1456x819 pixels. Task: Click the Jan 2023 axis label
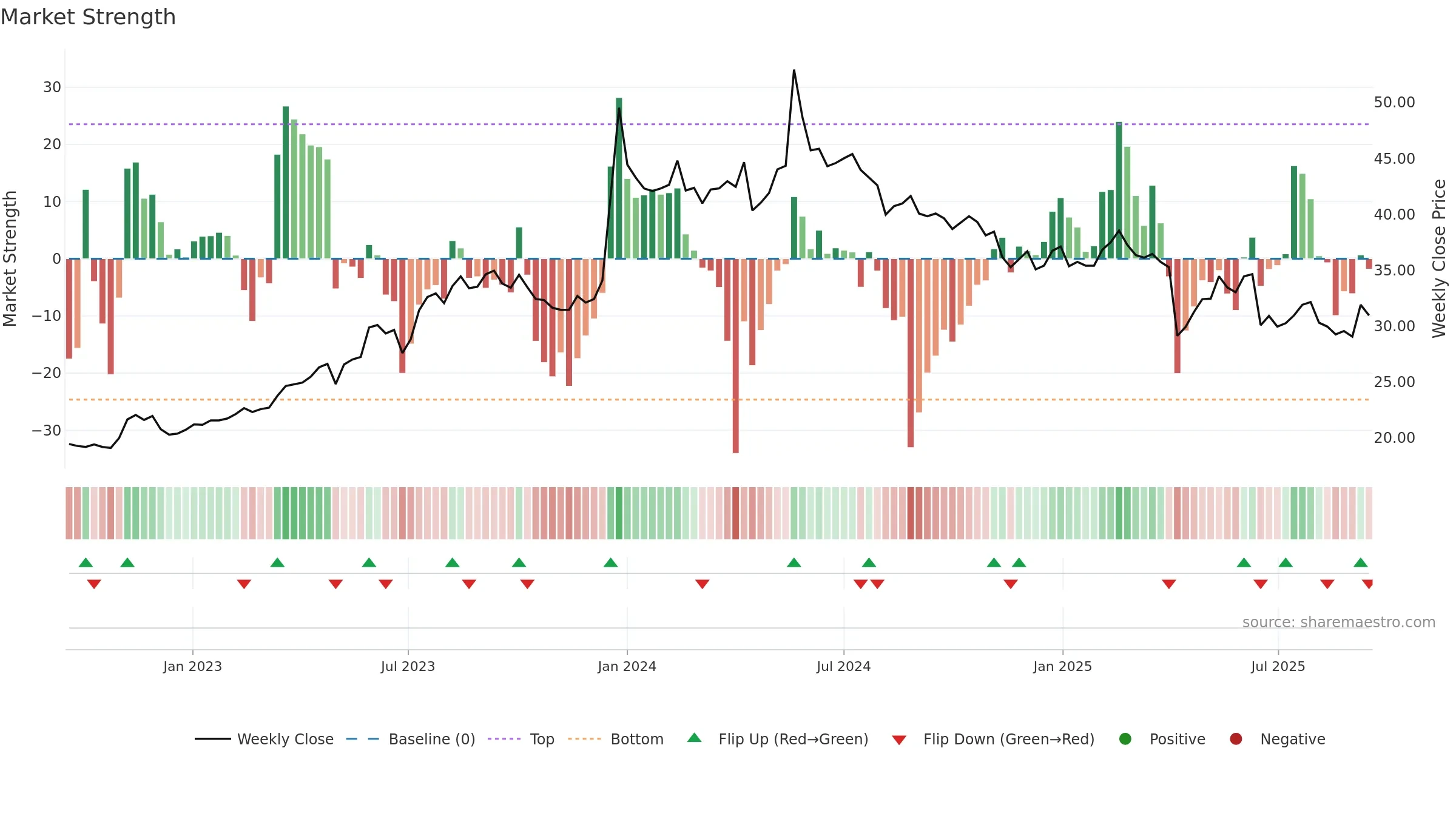(192, 666)
